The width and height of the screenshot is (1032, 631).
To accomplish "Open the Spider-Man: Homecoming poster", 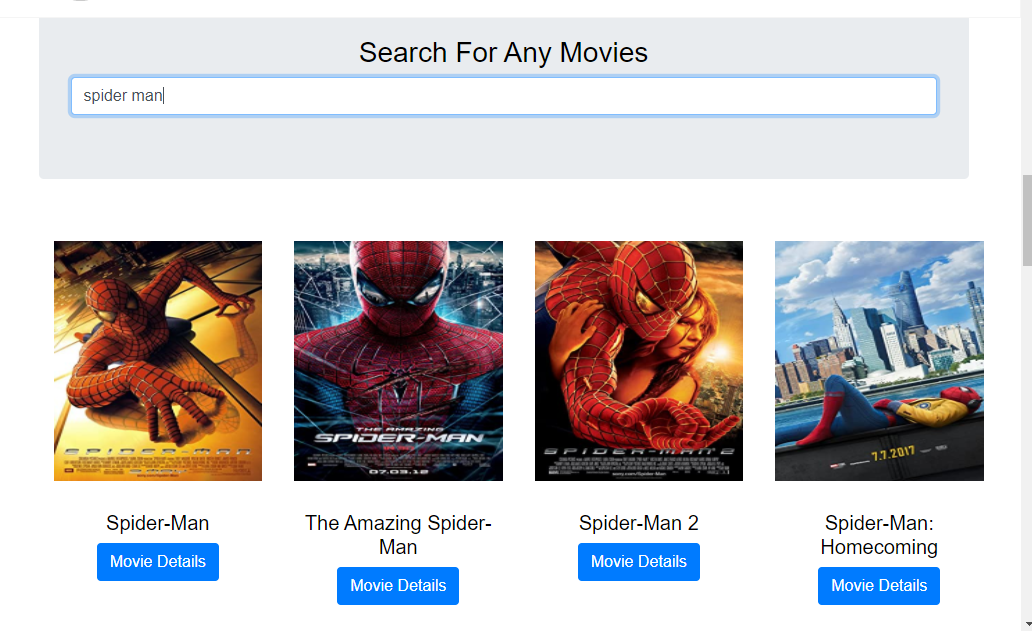I will pyautogui.click(x=879, y=361).
